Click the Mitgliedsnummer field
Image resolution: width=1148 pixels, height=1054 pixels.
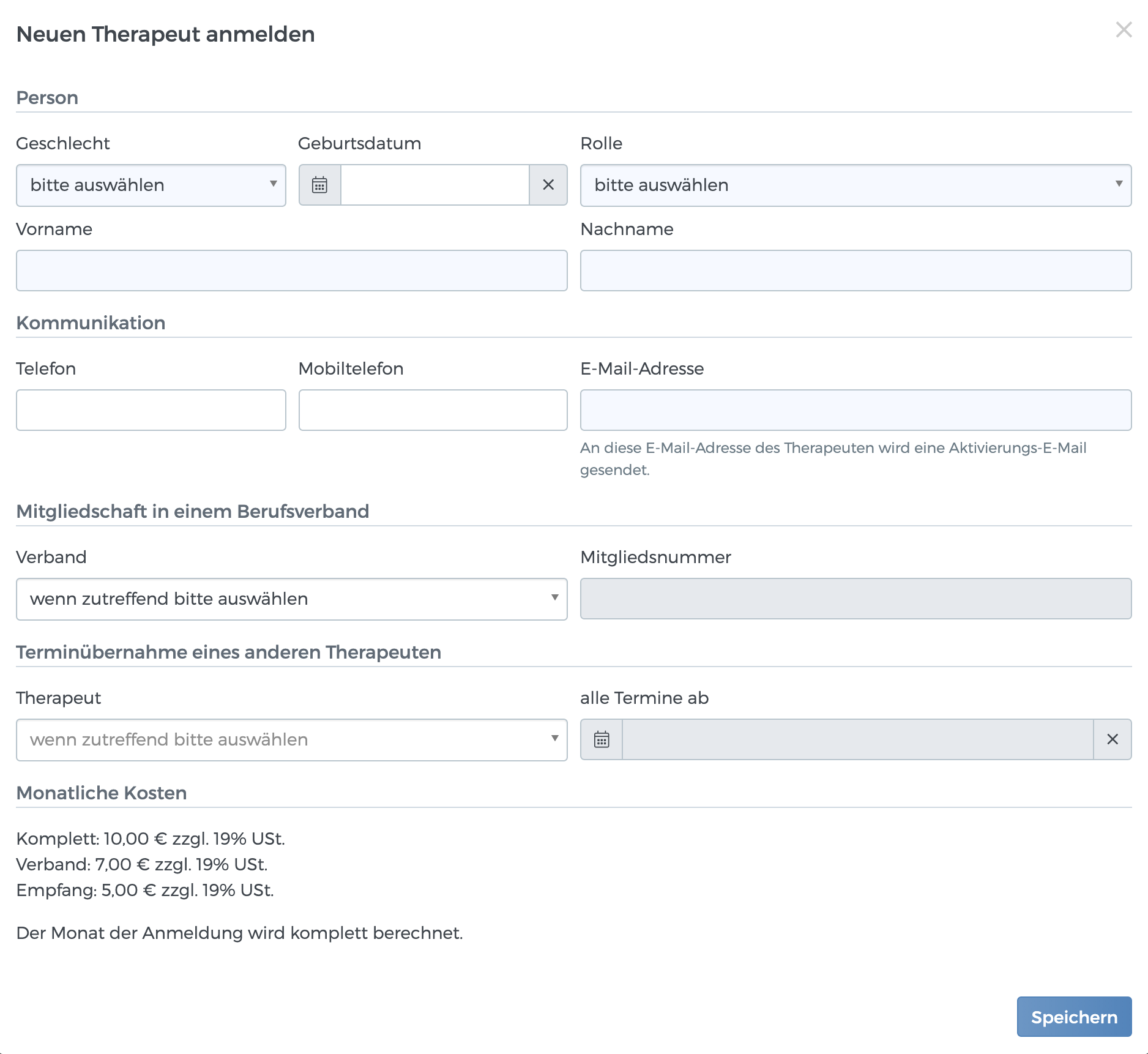pyautogui.click(x=855, y=599)
